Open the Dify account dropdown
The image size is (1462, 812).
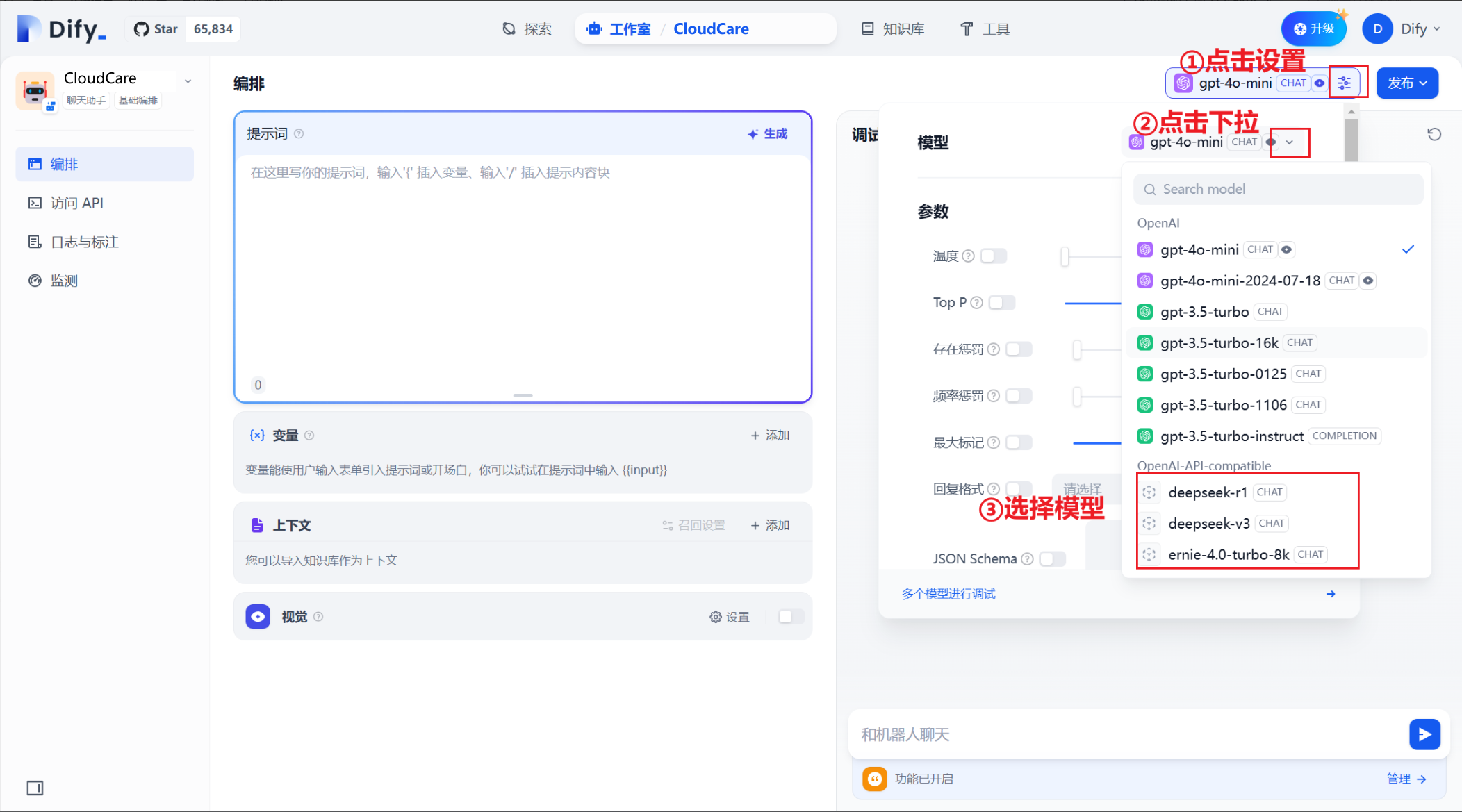(1402, 29)
